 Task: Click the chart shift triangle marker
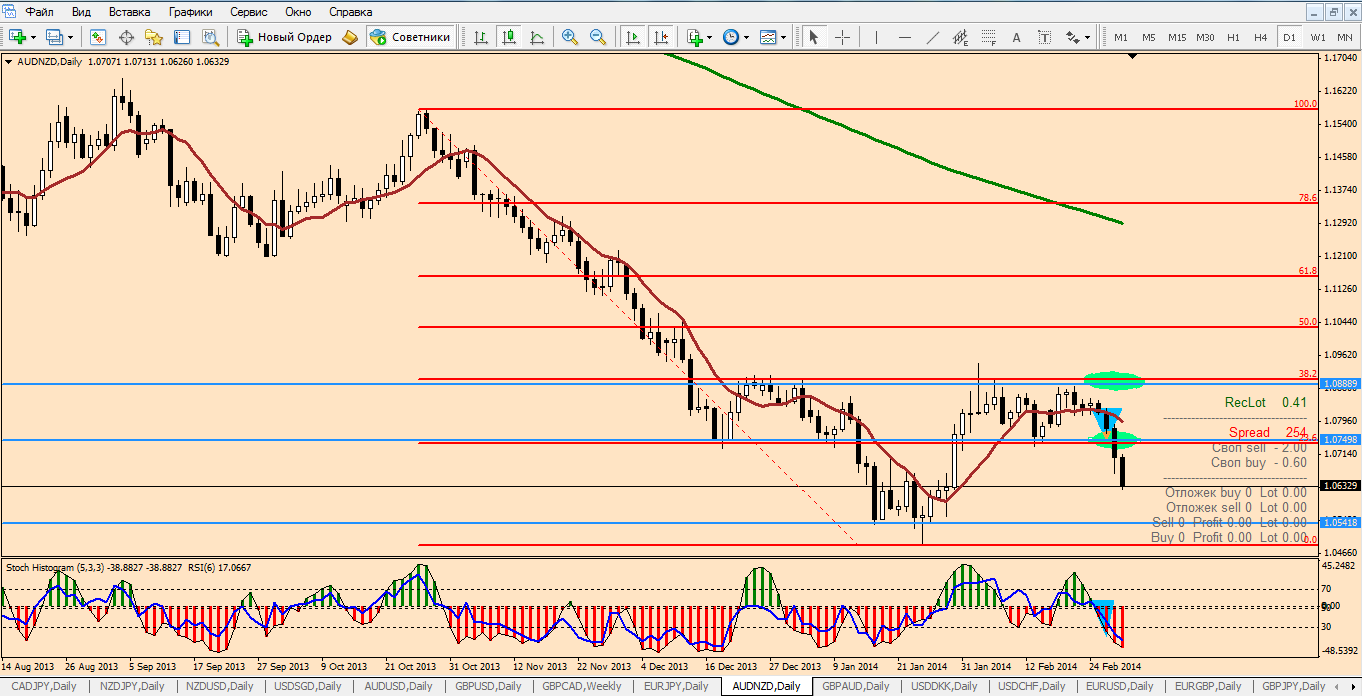click(x=1132, y=57)
